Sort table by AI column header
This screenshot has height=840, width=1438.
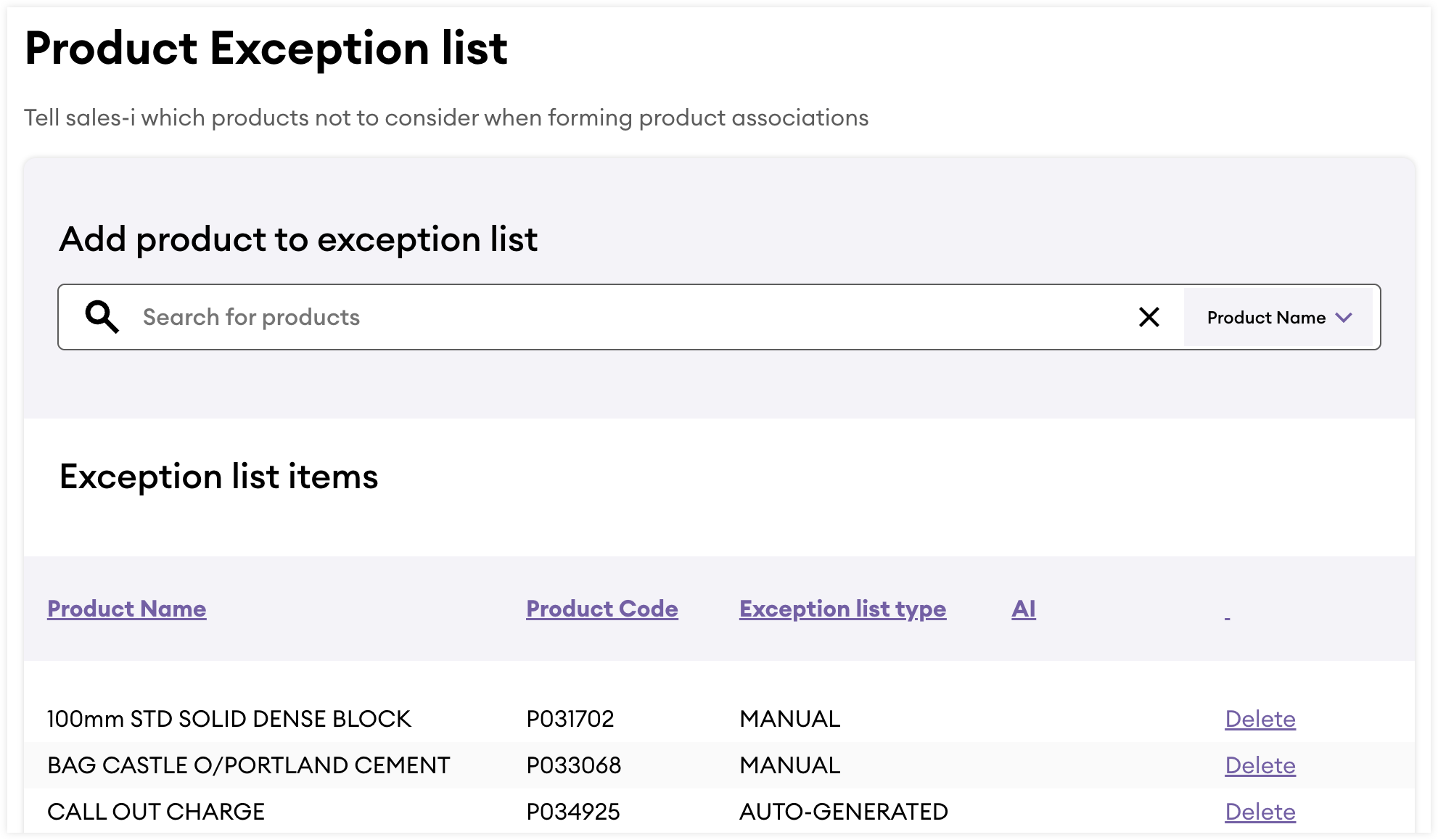tap(1023, 609)
